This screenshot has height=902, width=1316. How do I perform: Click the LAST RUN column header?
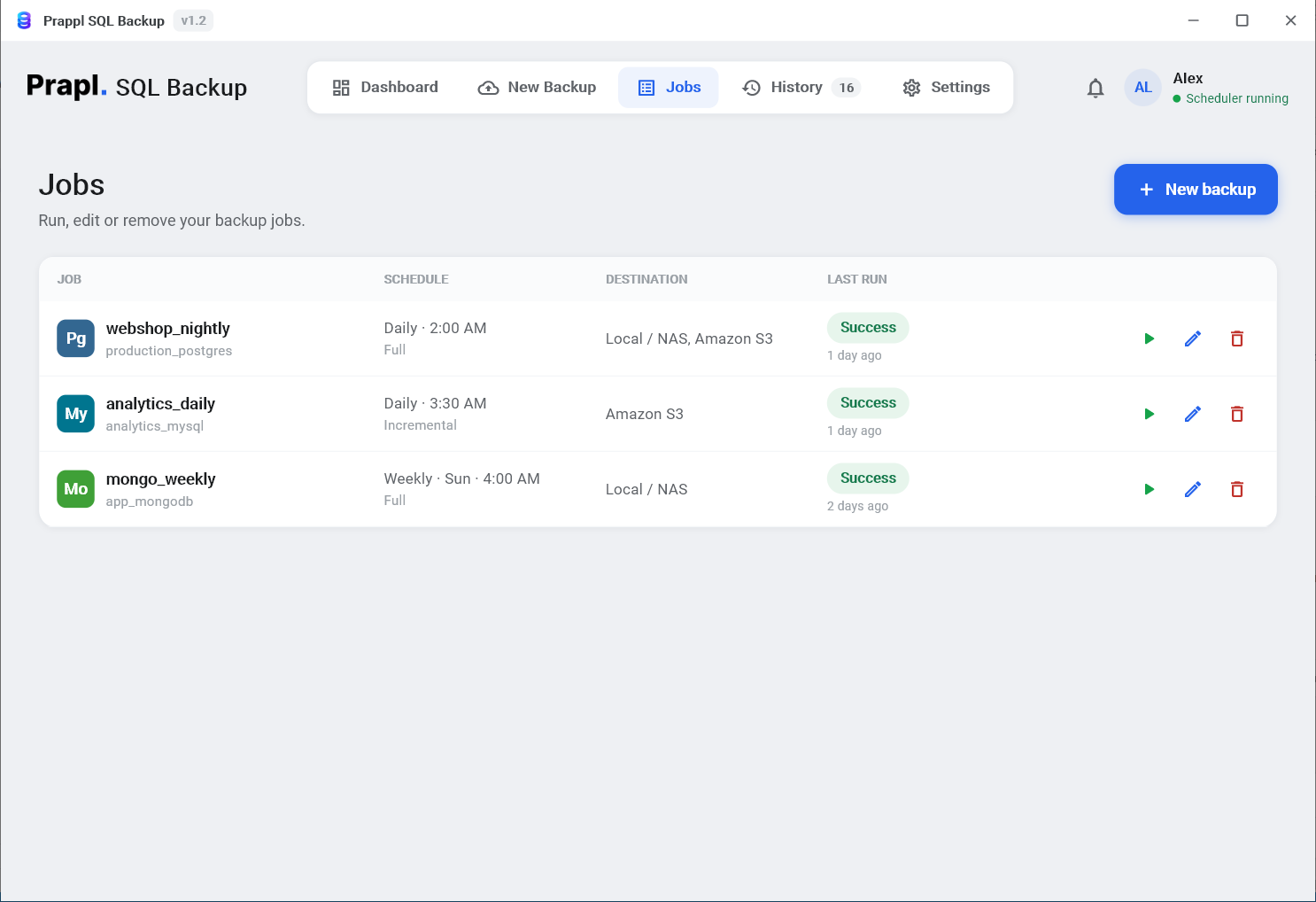click(x=857, y=279)
